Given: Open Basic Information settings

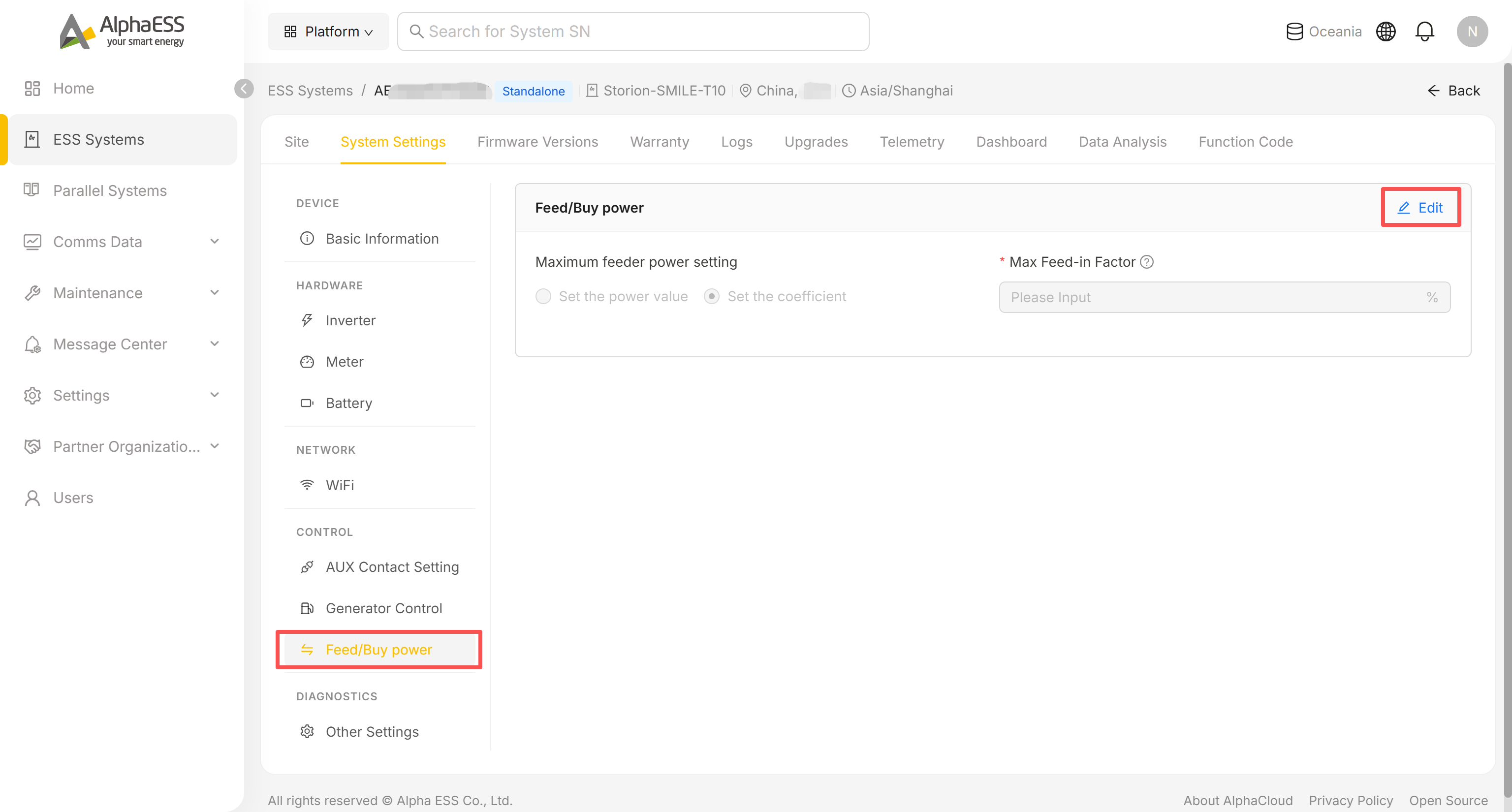Looking at the screenshot, I should coord(379,239).
